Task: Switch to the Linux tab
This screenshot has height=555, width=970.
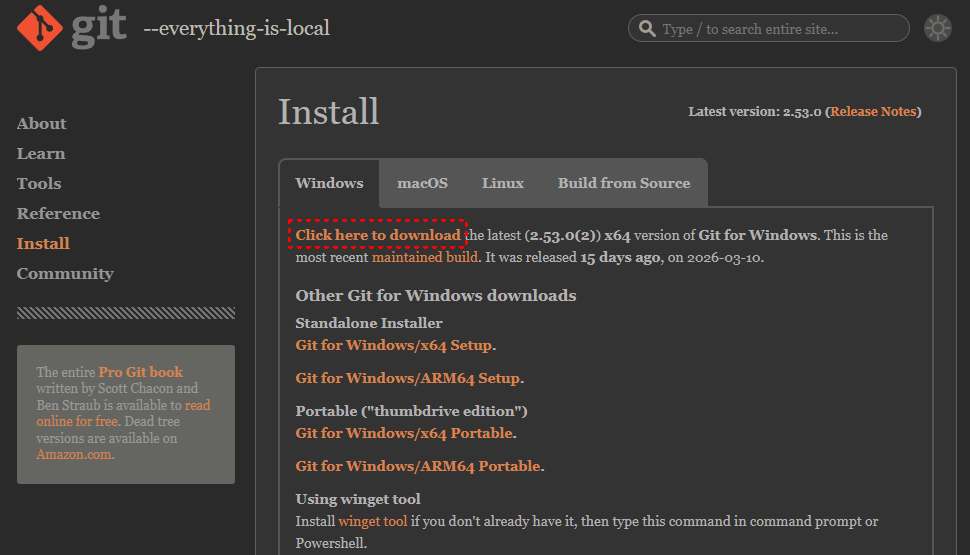Action: (502, 183)
